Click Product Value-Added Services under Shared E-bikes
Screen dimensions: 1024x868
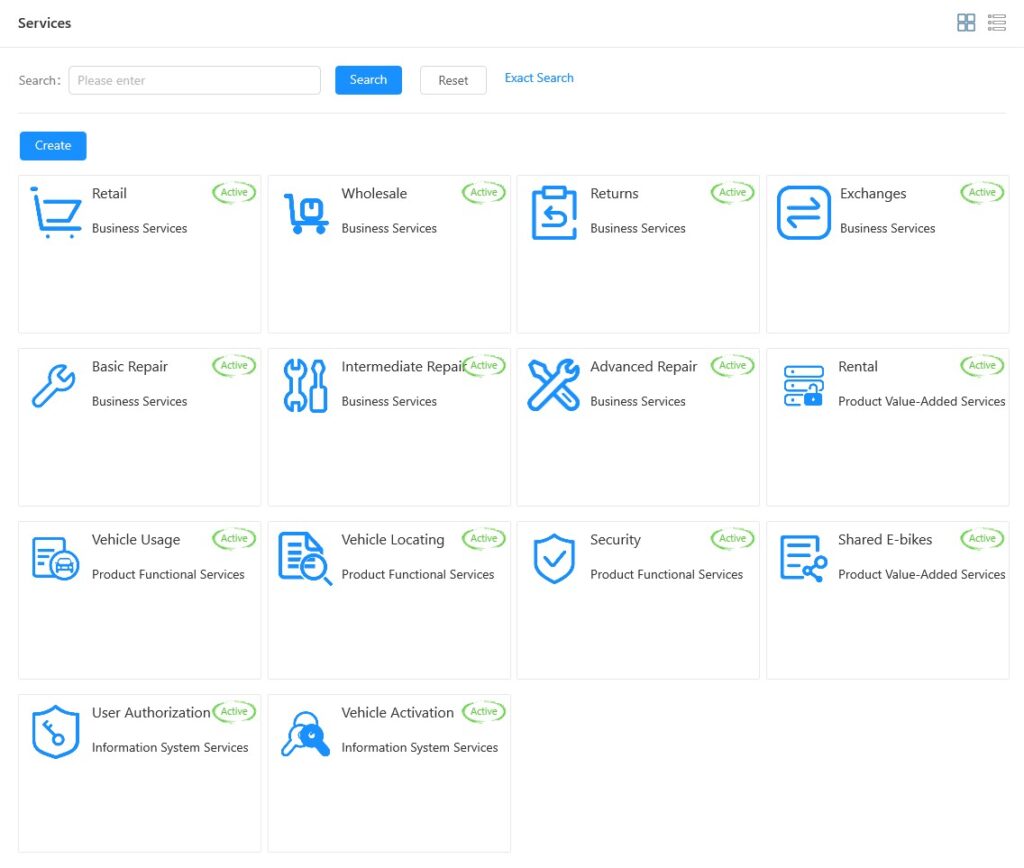pos(921,574)
